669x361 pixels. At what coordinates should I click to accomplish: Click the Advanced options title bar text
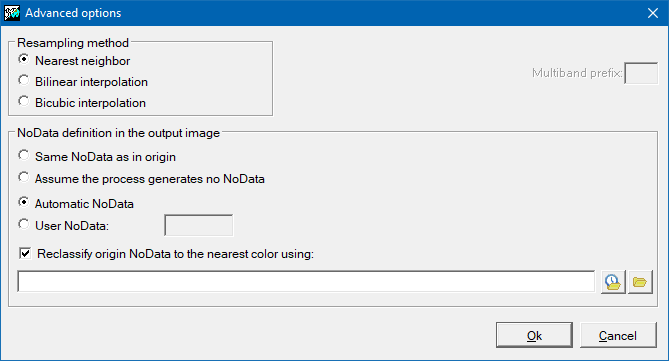pos(73,13)
